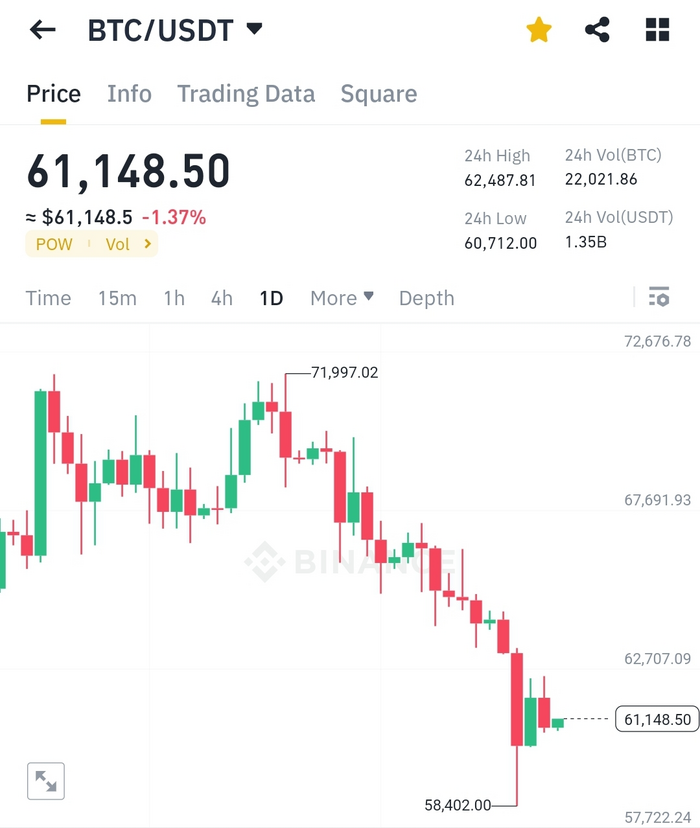Open the four-squares grid menu icon

pyautogui.click(x=657, y=30)
